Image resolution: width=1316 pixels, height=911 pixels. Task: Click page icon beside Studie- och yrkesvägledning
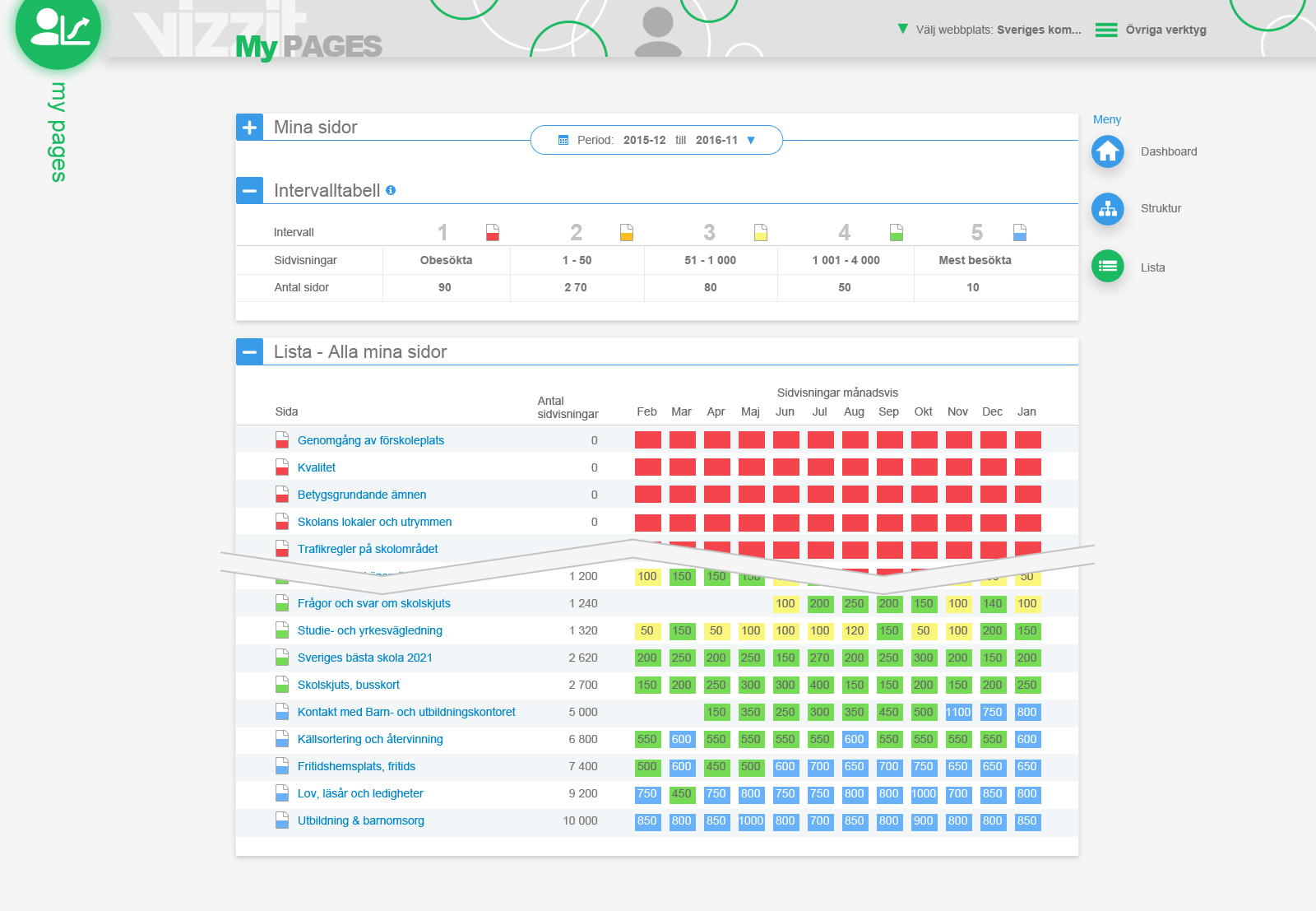(282, 630)
